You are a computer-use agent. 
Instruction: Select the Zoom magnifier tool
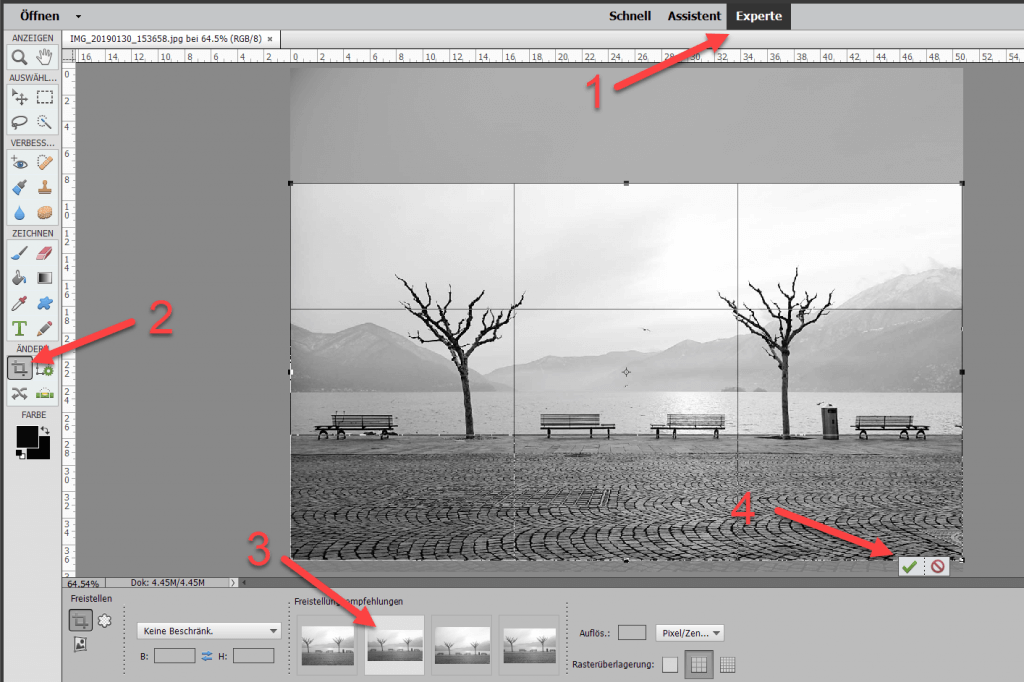[x=20, y=57]
